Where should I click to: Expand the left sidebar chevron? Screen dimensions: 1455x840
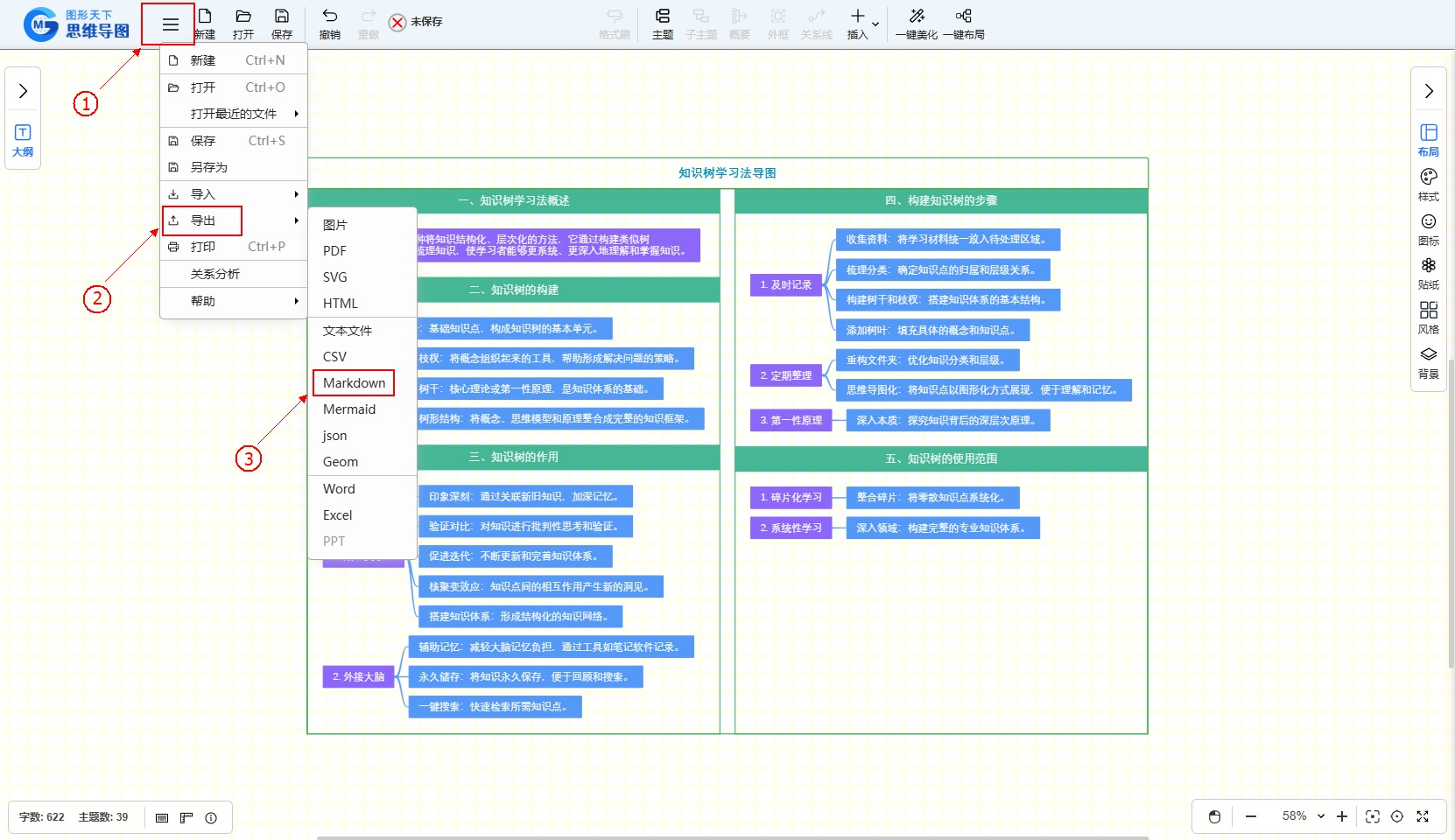coord(23,91)
